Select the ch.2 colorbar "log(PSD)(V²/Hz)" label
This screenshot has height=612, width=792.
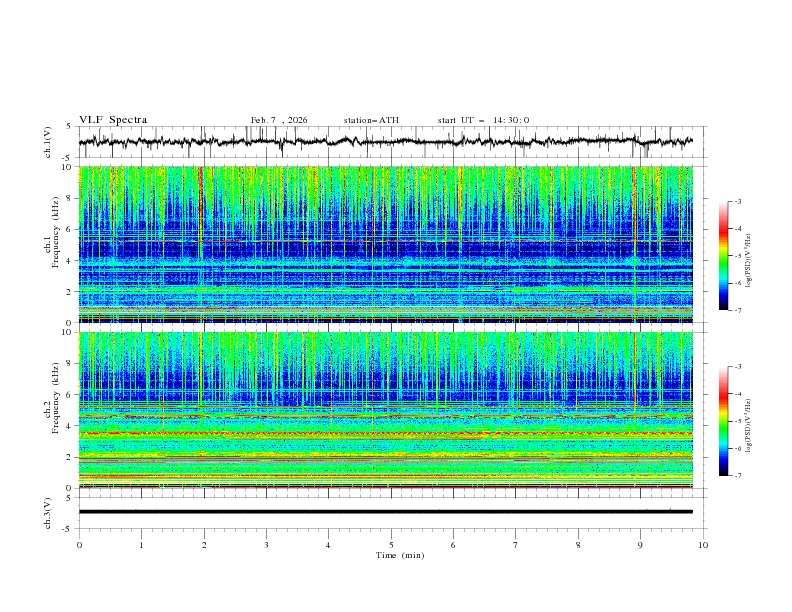pyautogui.click(x=749, y=426)
